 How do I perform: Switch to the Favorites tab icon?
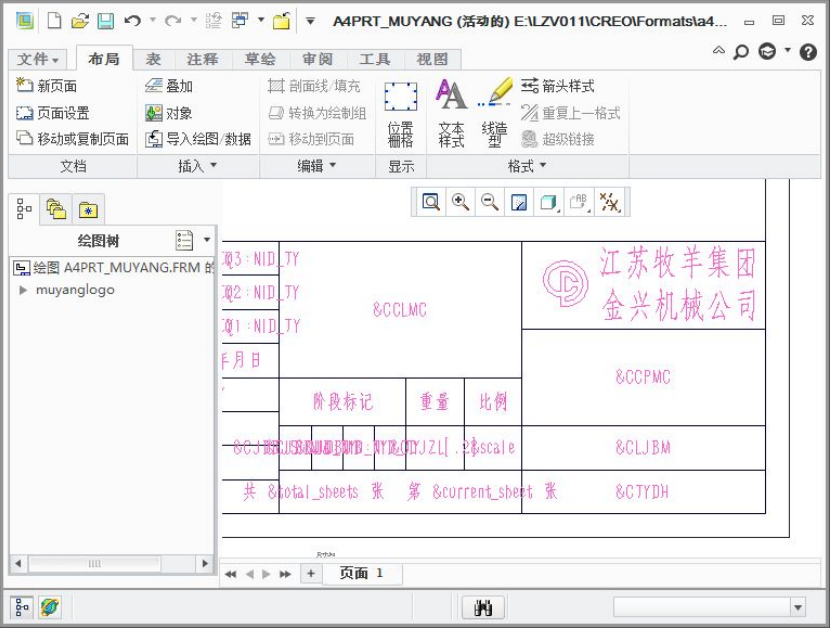[x=88, y=210]
